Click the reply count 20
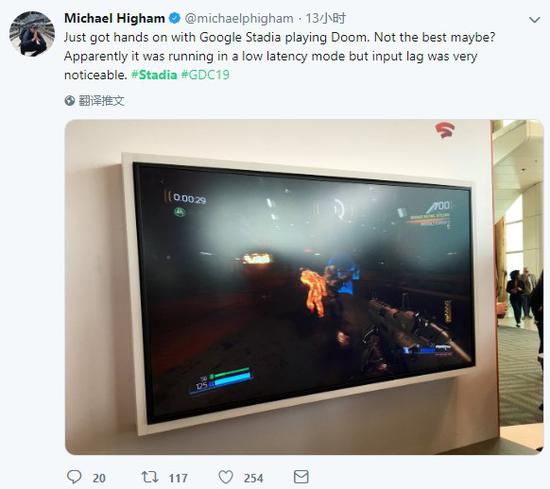 coord(99,478)
